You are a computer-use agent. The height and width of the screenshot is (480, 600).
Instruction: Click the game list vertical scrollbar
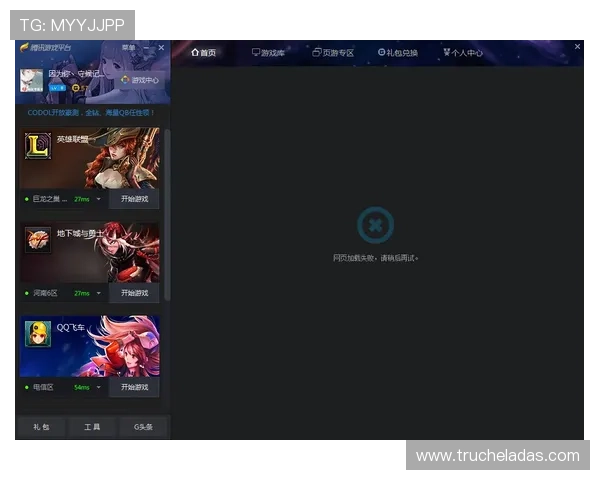[x=167, y=214]
